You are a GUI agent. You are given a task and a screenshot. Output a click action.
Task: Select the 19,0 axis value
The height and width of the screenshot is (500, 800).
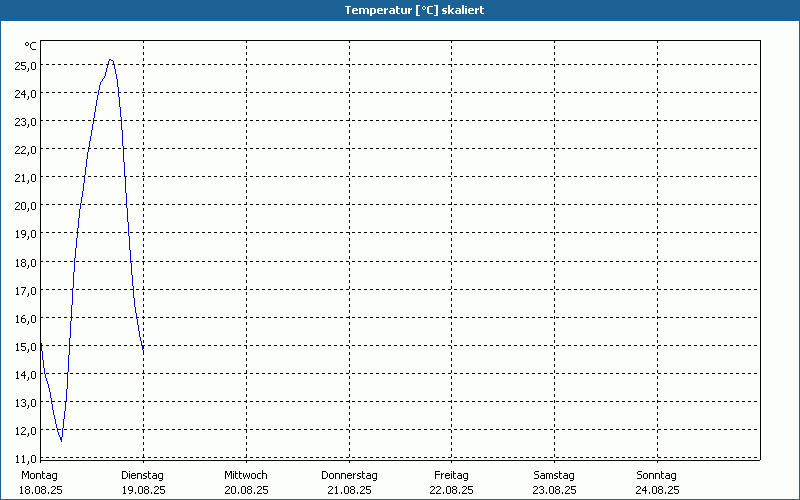(x=26, y=234)
